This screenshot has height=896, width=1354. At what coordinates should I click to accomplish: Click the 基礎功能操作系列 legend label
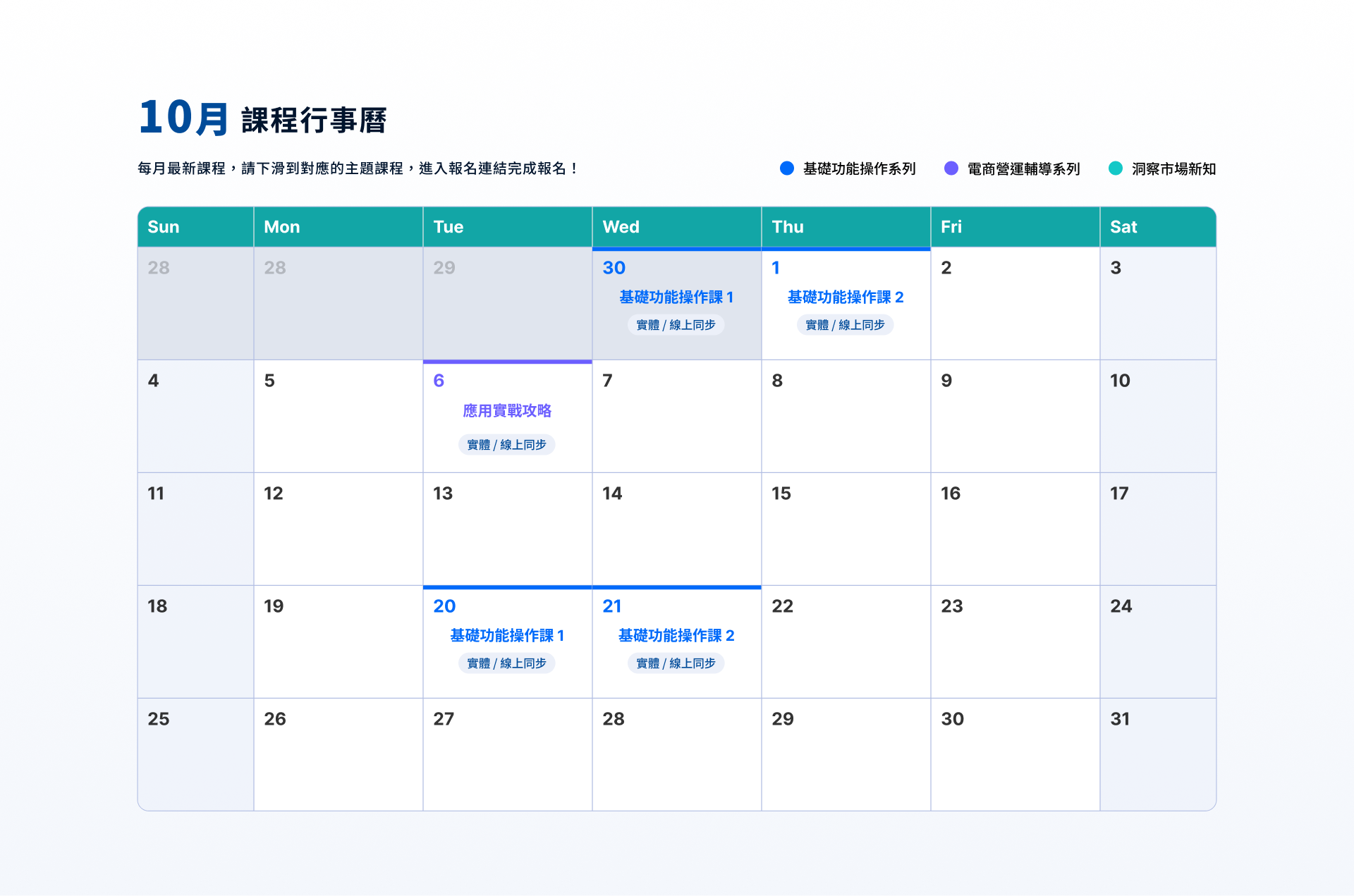(860, 168)
